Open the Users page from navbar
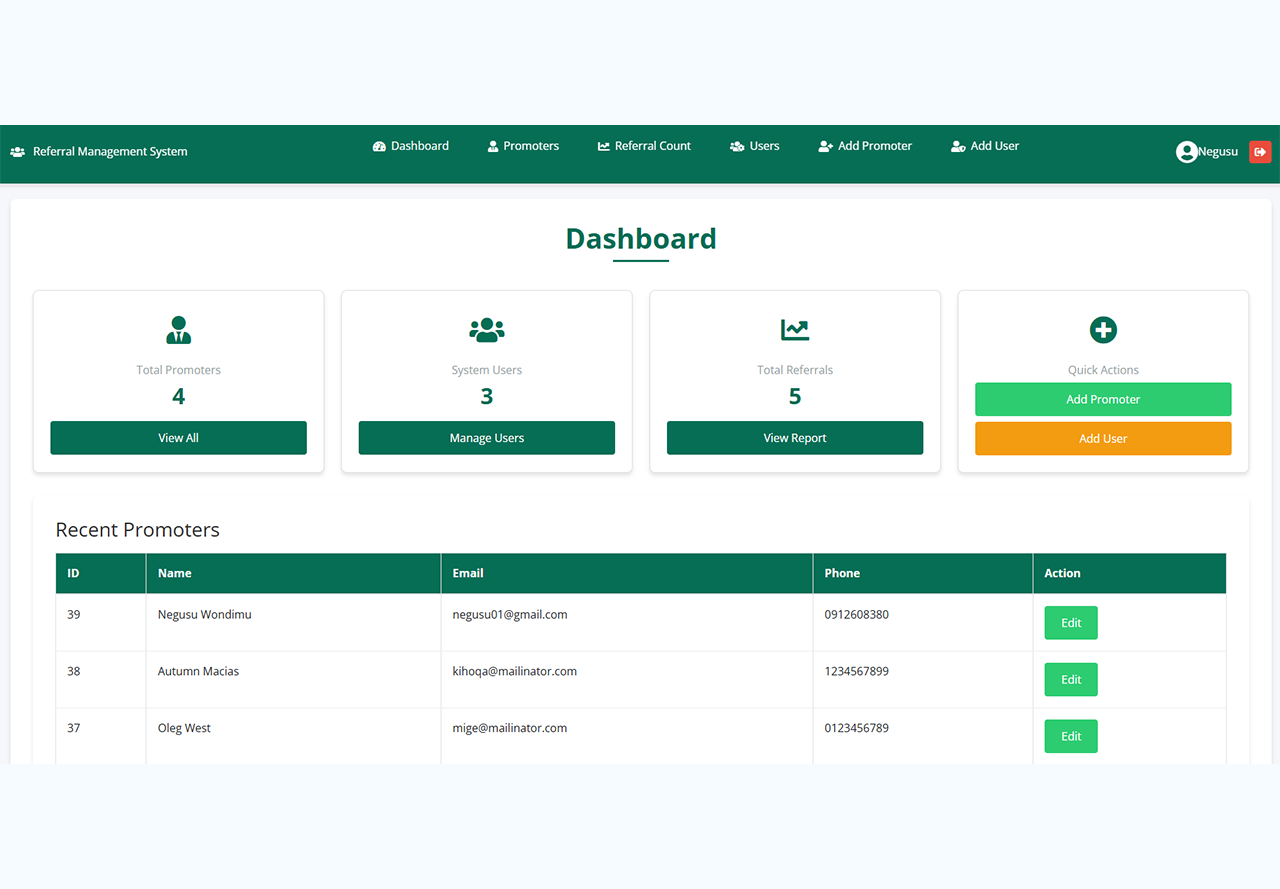The height and width of the screenshot is (889, 1280). pyautogui.click(x=755, y=146)
